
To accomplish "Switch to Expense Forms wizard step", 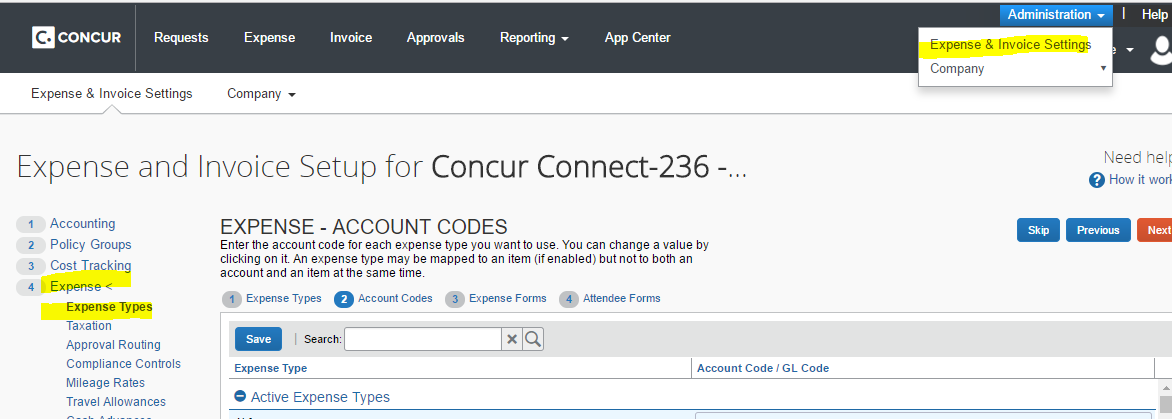I will point(496,299).
